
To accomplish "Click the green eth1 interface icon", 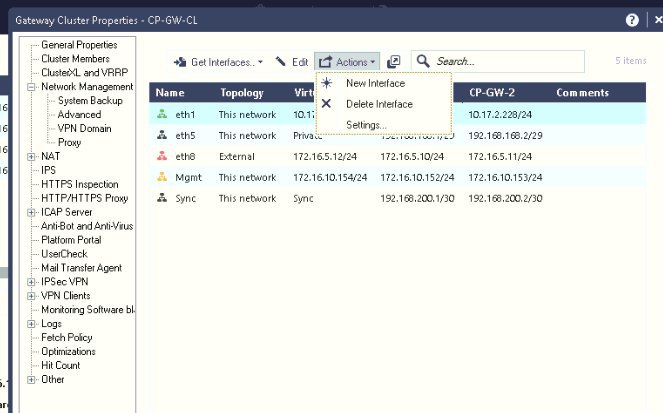I will (x=162, y=114).
